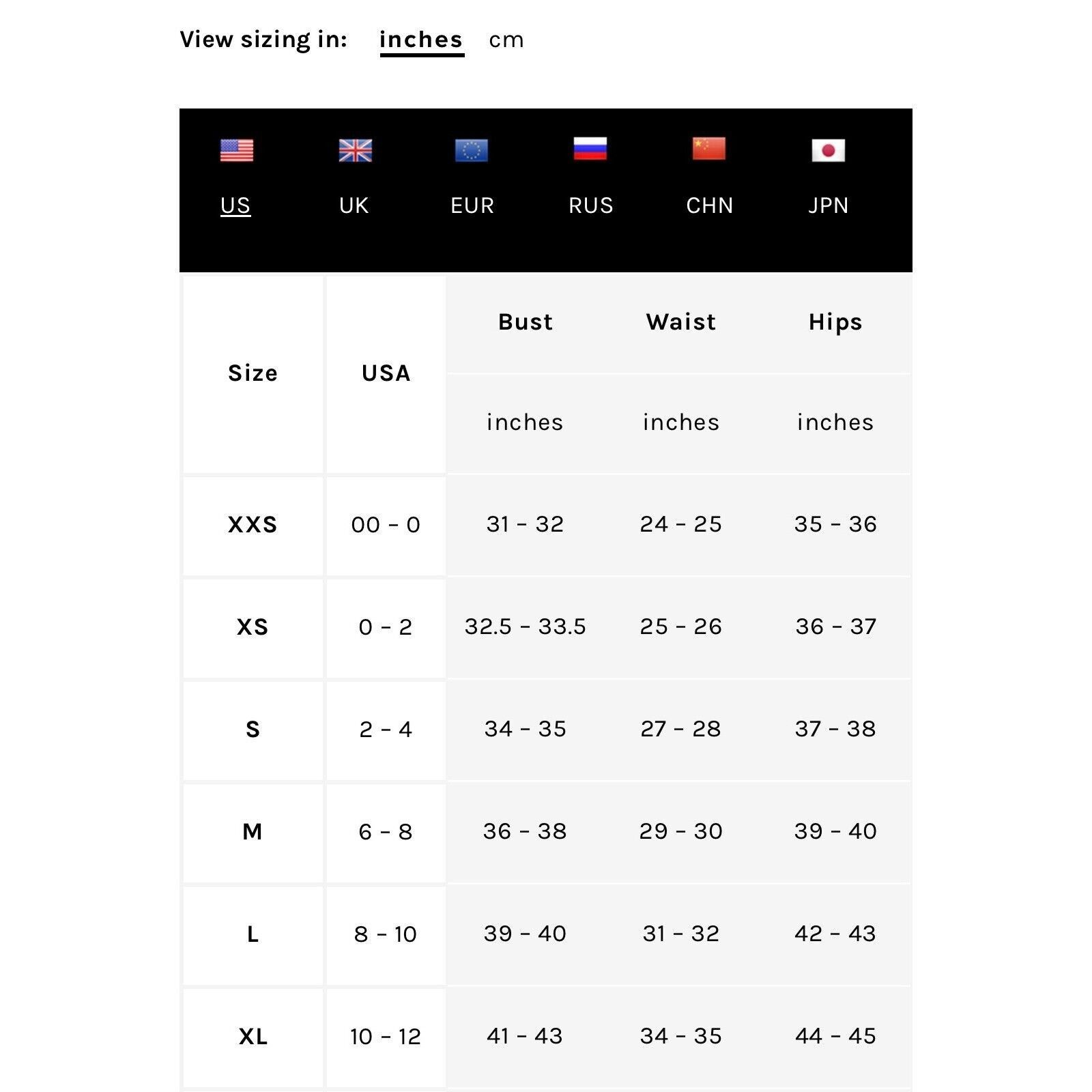This screenshot has height=1092, width=1092.
Task: Click the Waist column header
Action: (681, 321)
